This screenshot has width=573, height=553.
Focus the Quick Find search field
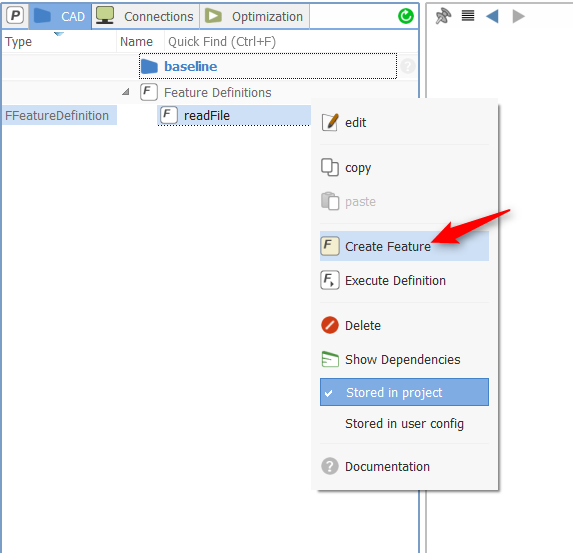pyautogui.click(x=291, y=42)
